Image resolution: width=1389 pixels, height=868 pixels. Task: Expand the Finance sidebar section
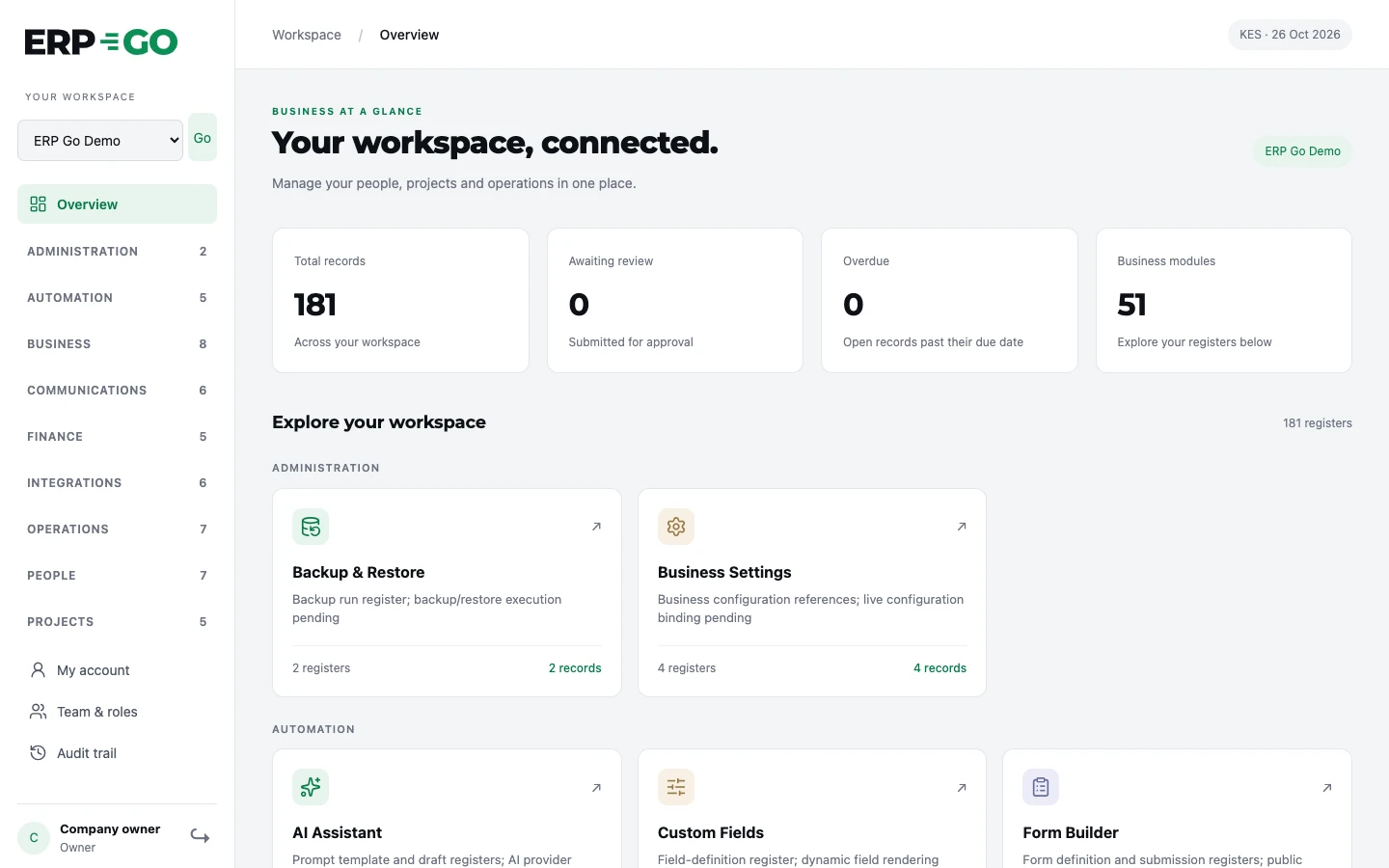tap(117, 437)
